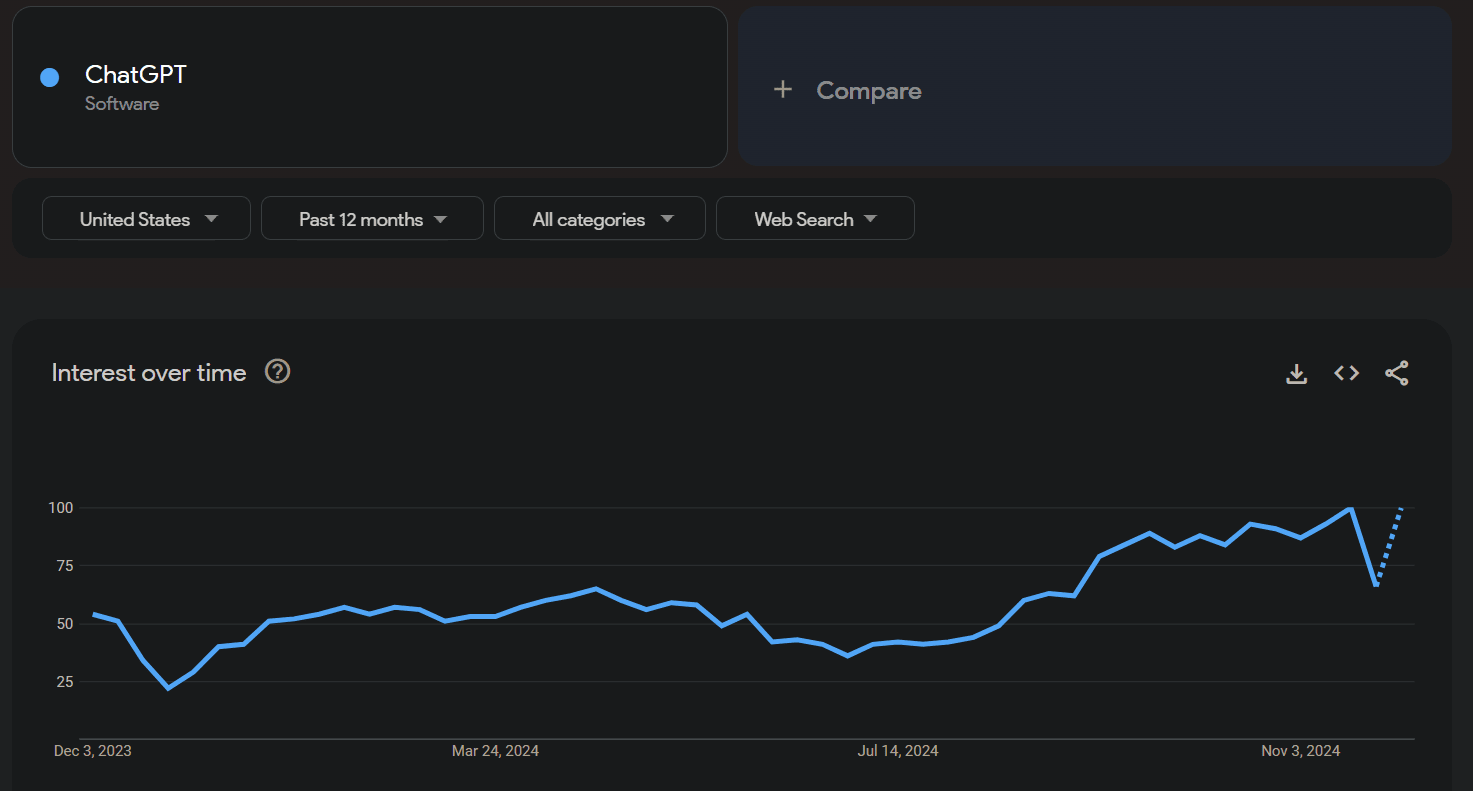The width and height of the screenshot is (1473, 791).
Task: Share the Interest over time chart
Action: [x=1397, y=373]
